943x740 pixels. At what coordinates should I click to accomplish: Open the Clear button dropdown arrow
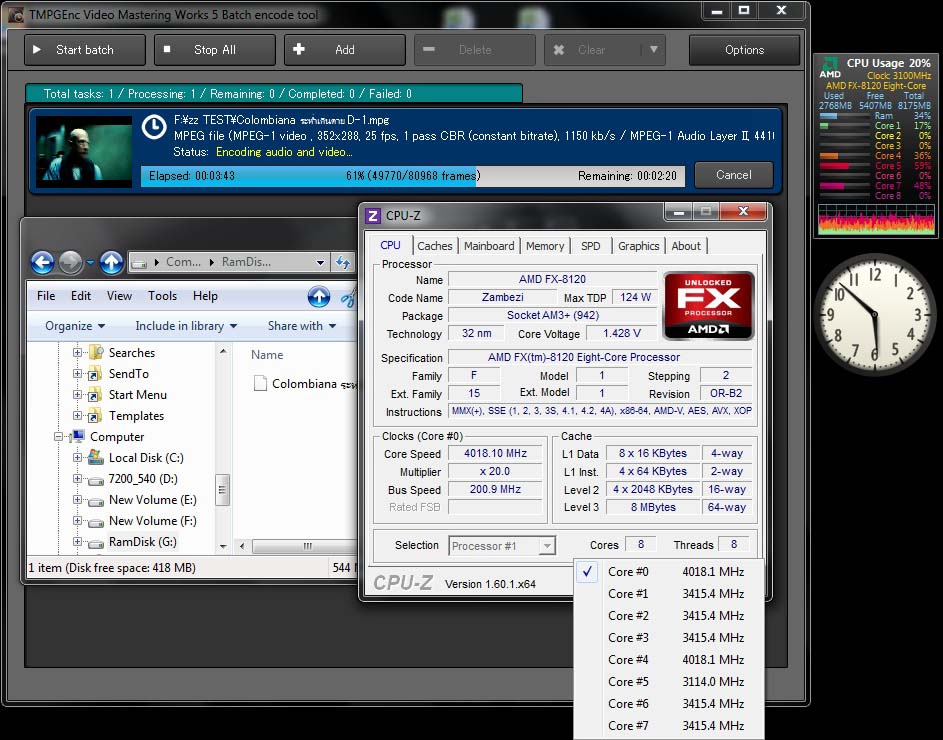coord(654,50)
